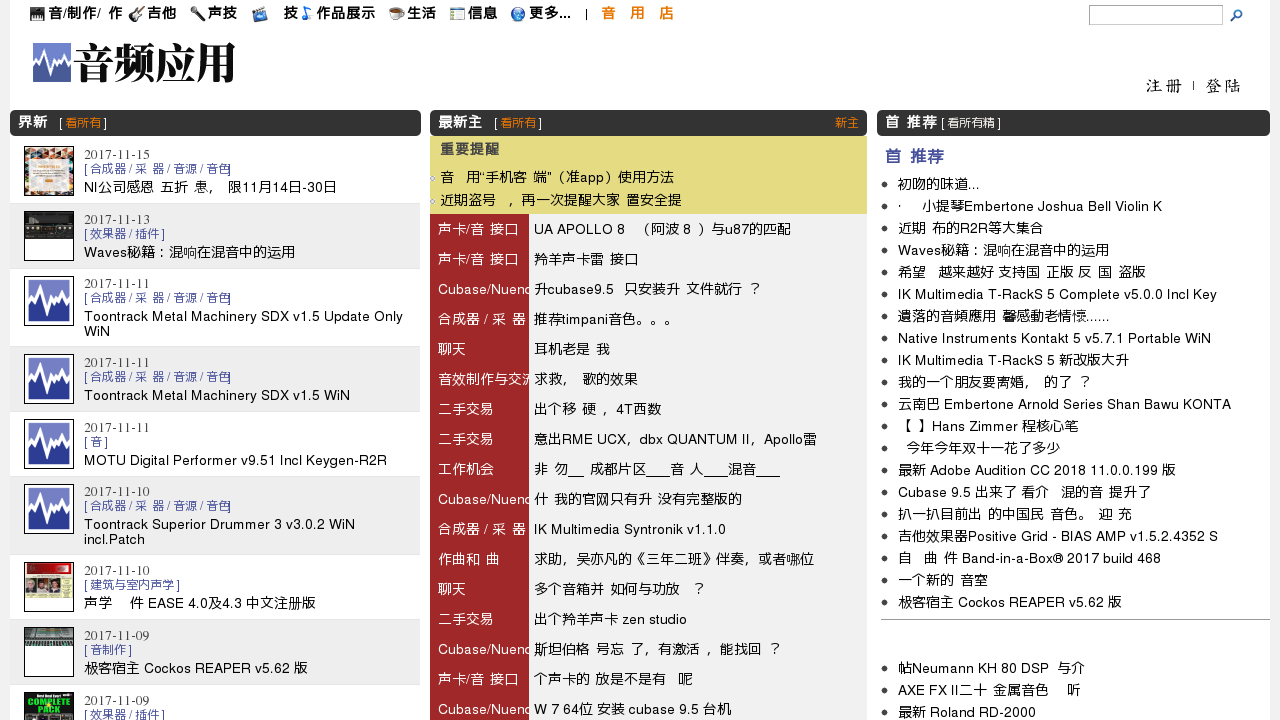This screenshot has width=1280, height=720.
Task: Click 看所有 in the 最新主 panel header
Action: click(x=518, y=123)
